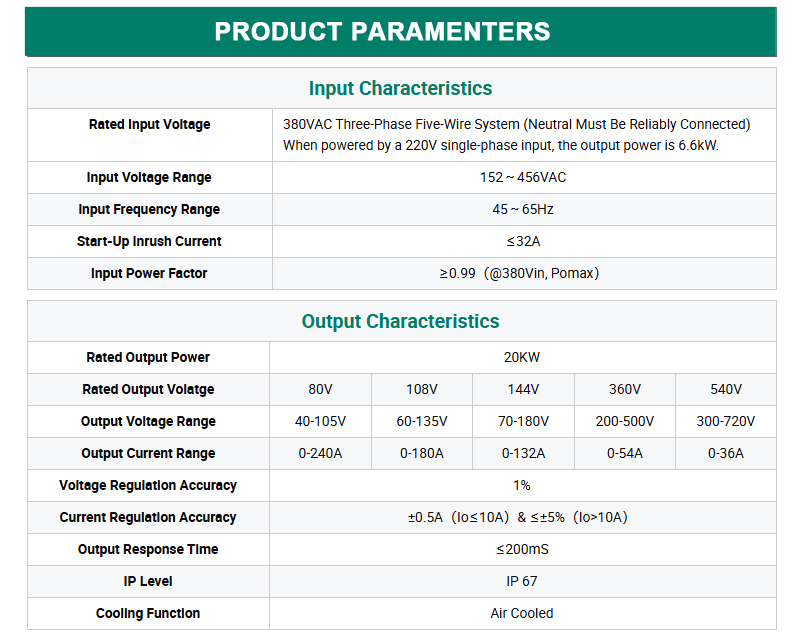The height and width of the screenshot is (636, 800).
Task: Select the ≤200mS response time value
Action: click(x=522, y=549)
